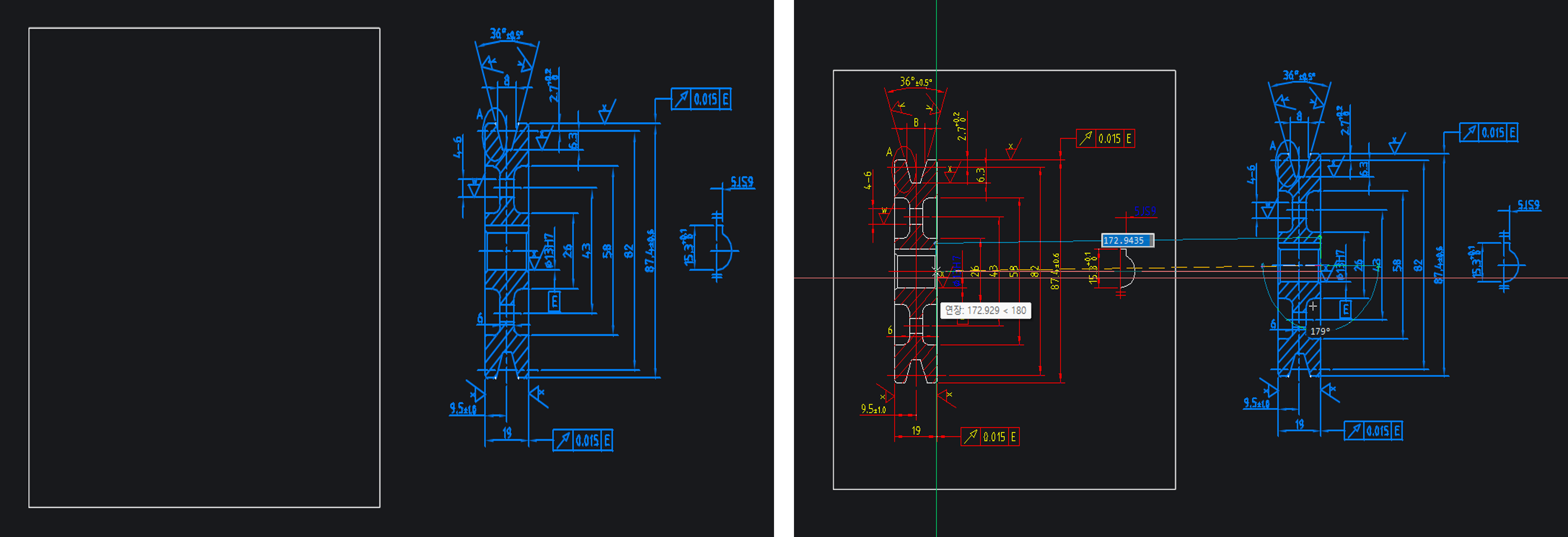Select the yellow 6.3 dimension text
1568x537 pixels.
click(980, 175)
